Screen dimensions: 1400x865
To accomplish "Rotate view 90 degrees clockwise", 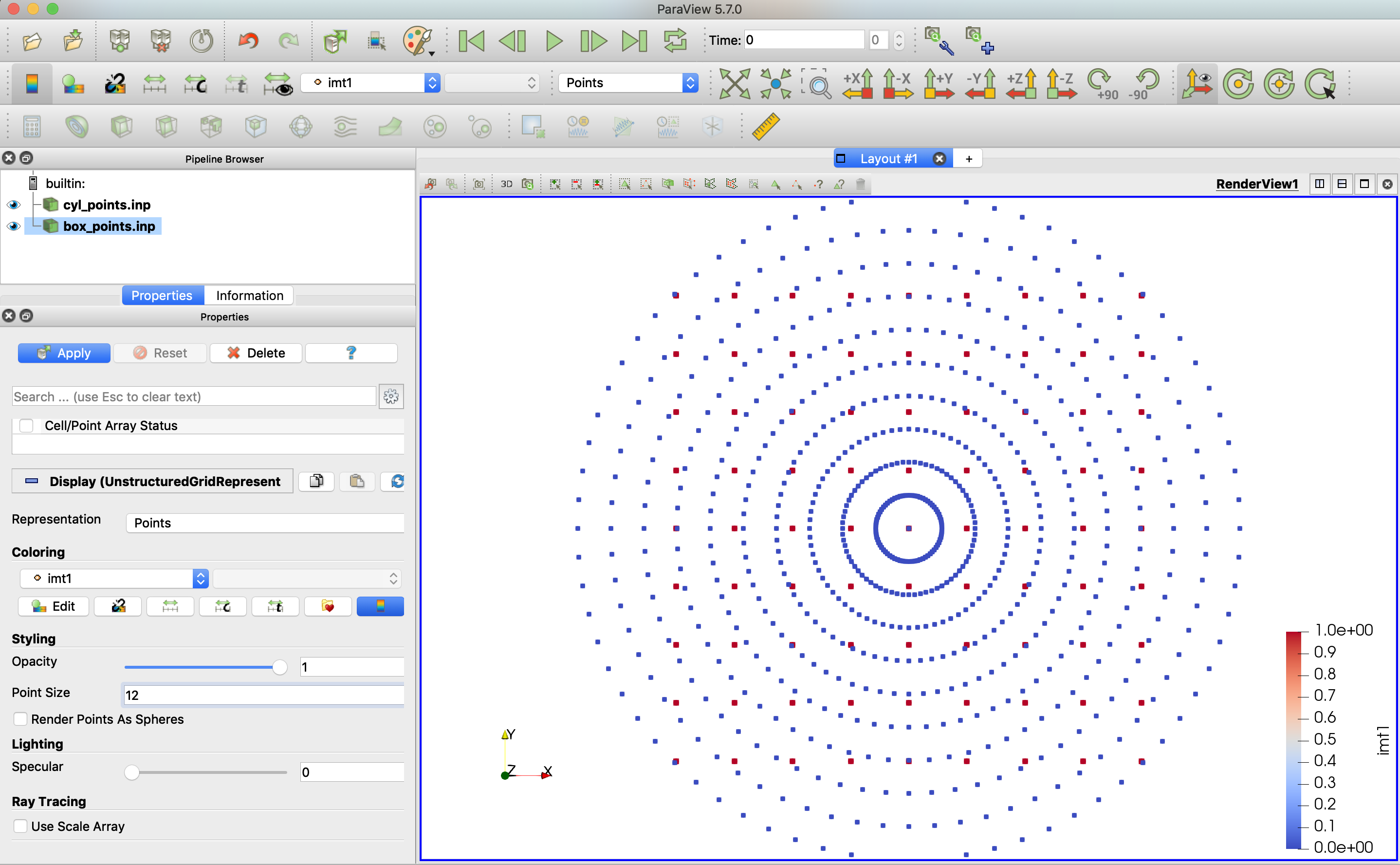I will pyautogui.click(x=1101, y=83).
